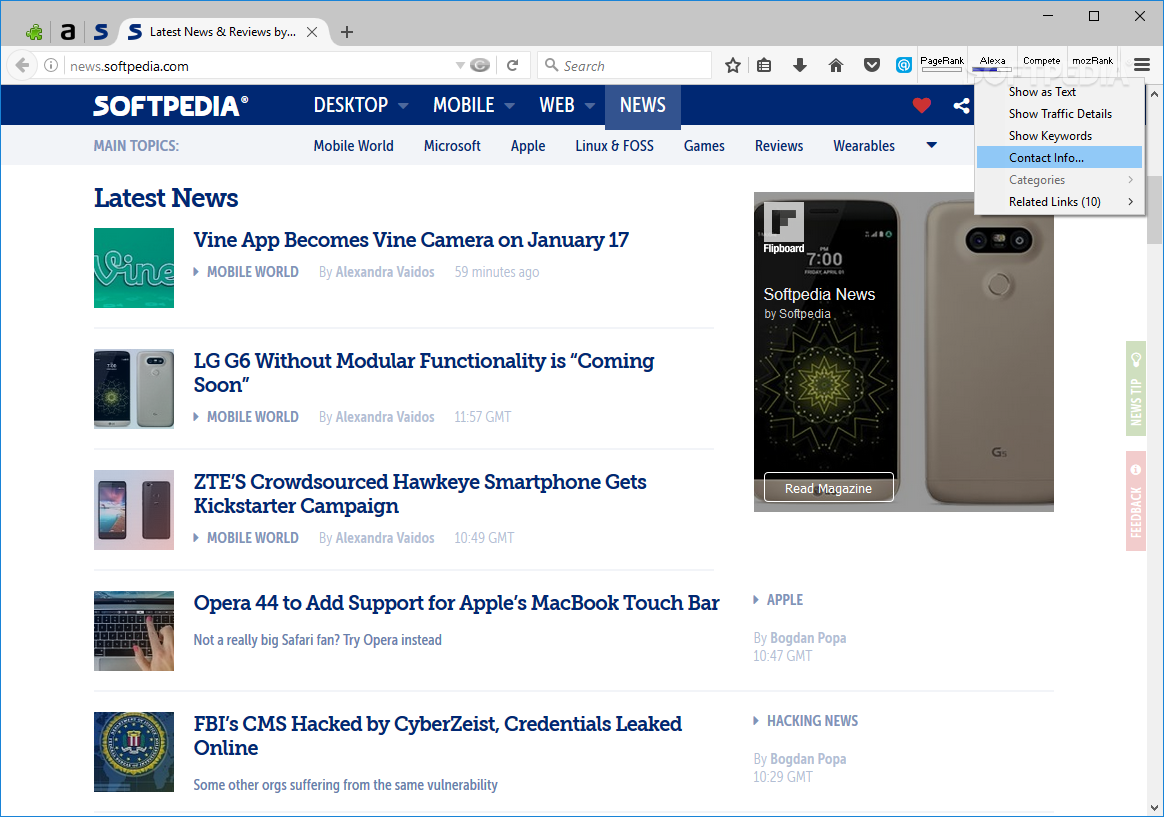Image resolution: width=1164 pixels, height=817 pixels.
Task: Open the first Softpedia 'S' pinned tab
Action: (x=101, y=32)
